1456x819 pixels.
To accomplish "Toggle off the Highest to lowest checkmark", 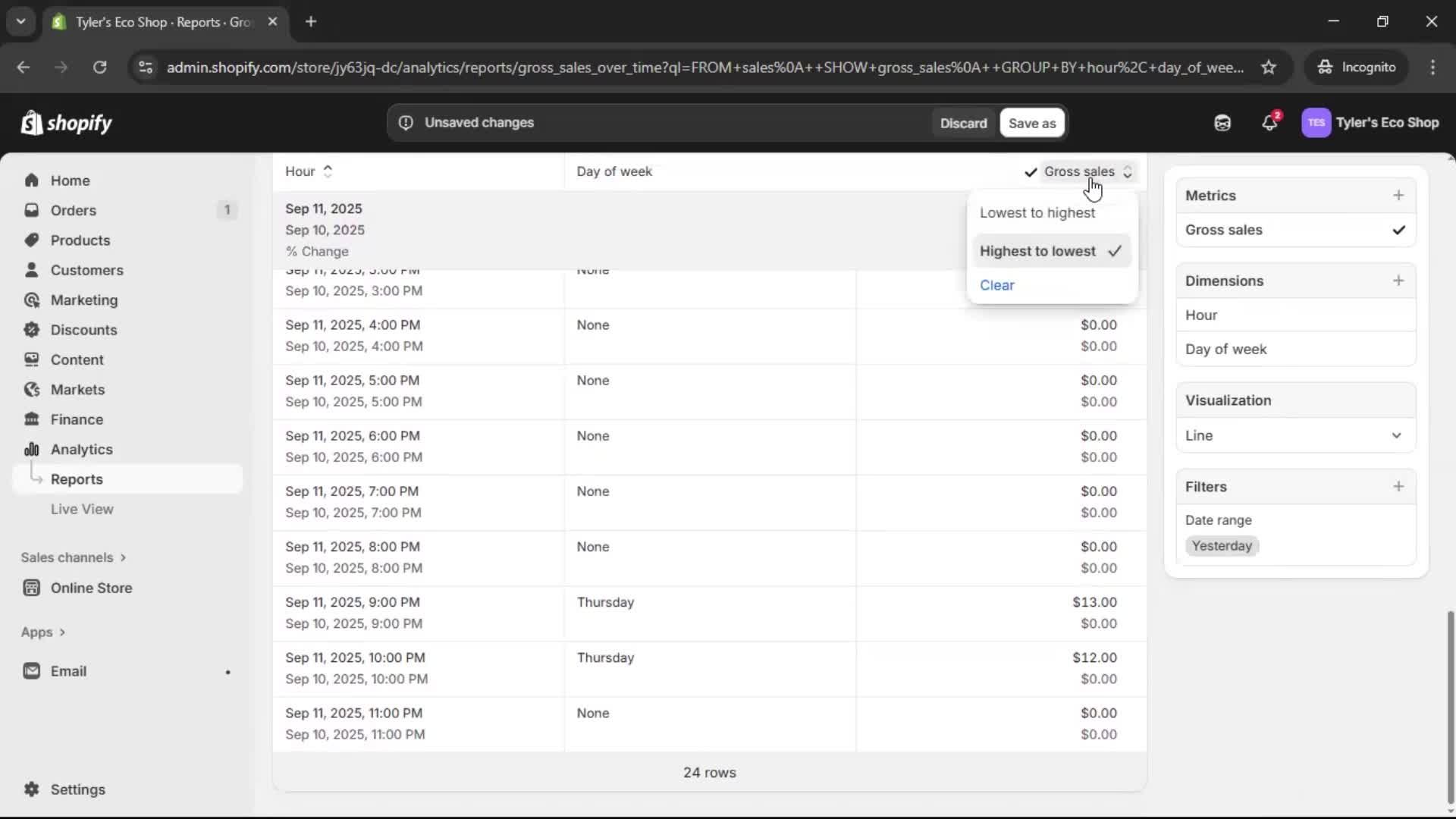I will tap(1113, 251).
